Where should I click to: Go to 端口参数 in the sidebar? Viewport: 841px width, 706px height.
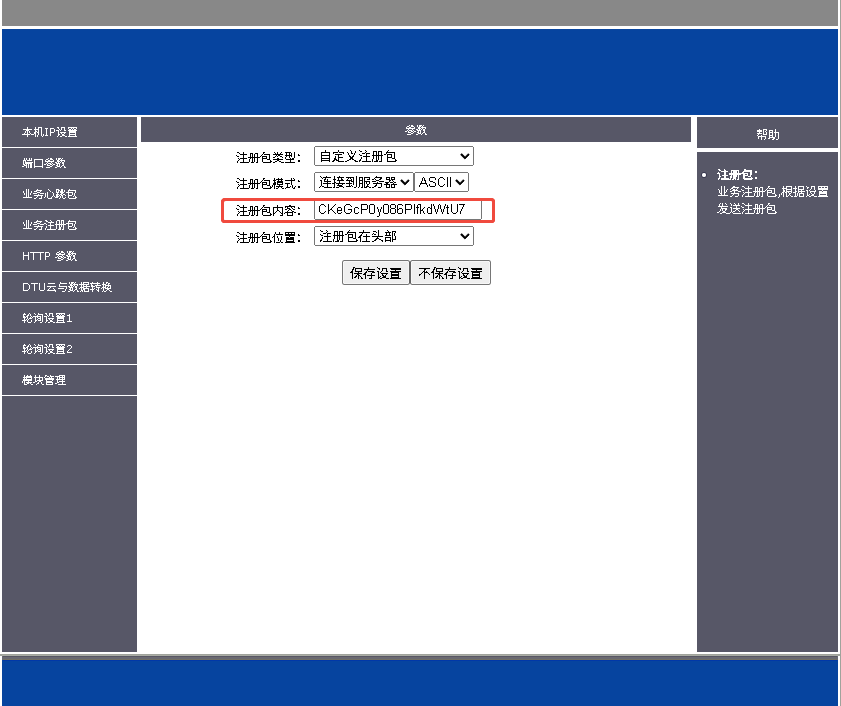[45, 163]
